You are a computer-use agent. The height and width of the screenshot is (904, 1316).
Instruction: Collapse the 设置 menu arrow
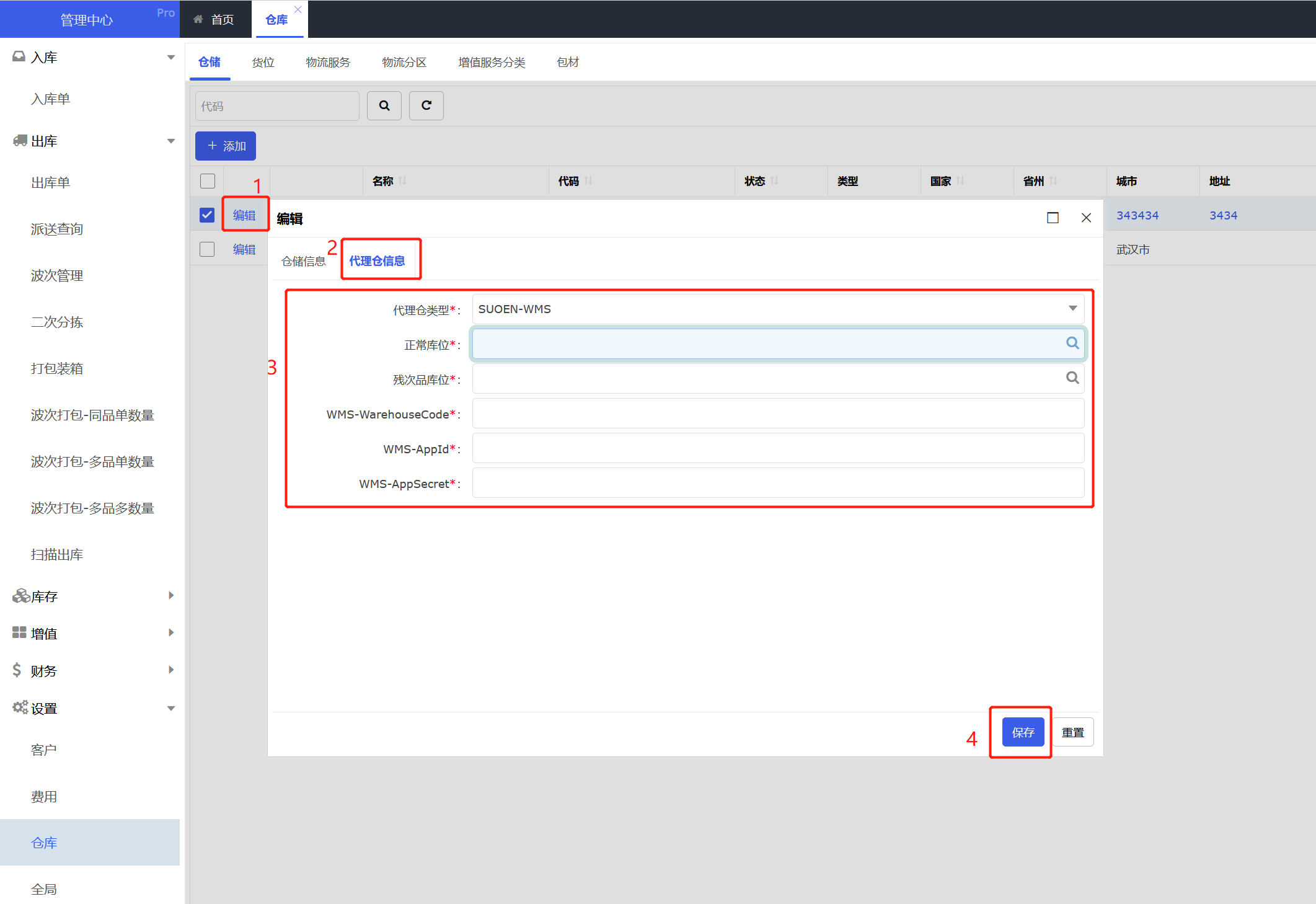click(x=171, y=709)
